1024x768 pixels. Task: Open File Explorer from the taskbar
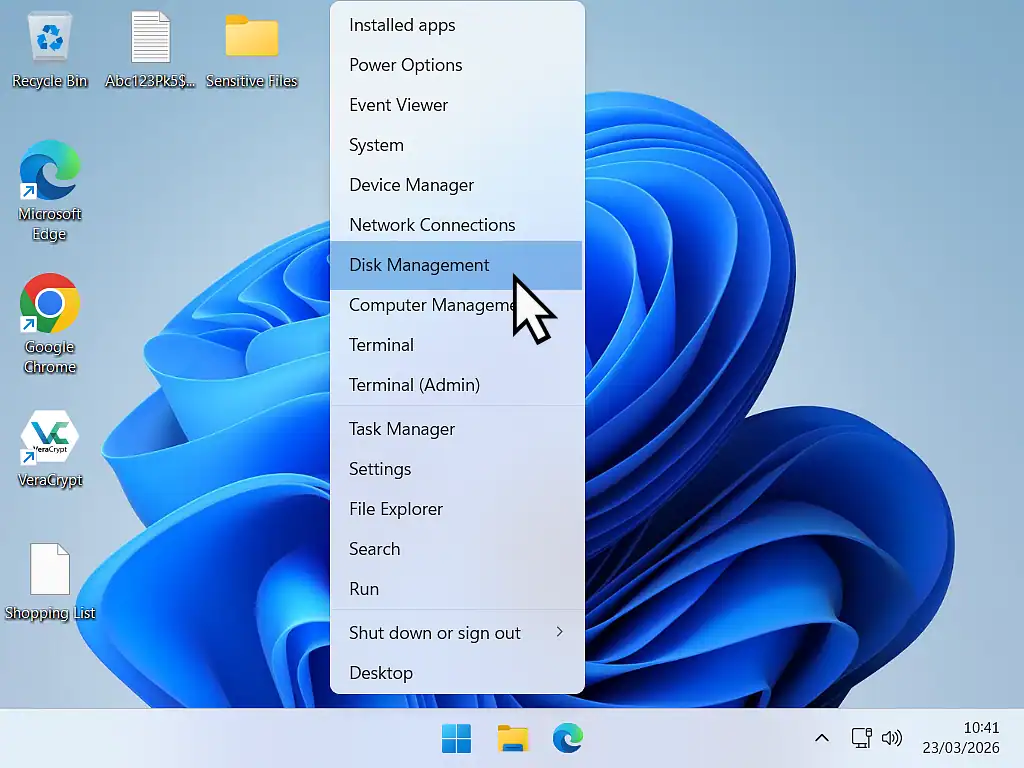[512, 738]
